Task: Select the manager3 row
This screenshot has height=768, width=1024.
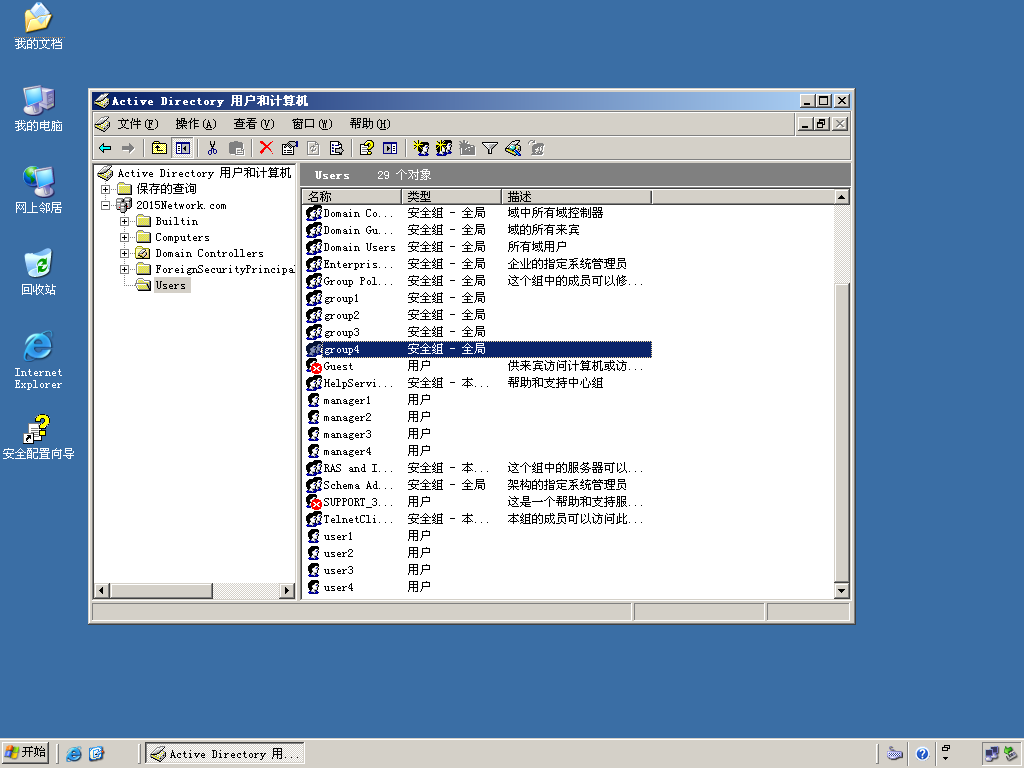Action: 478,434
